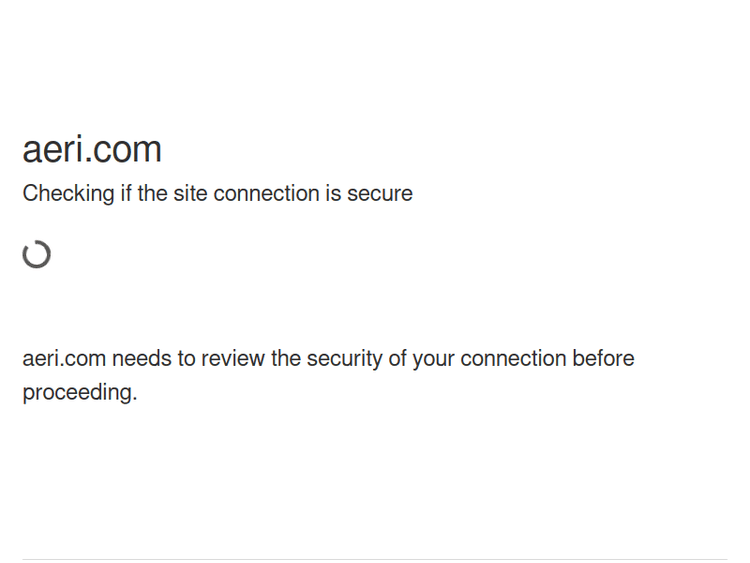Image resolution: width=750 pixels, height=563 pixels.
Task: Click the word "before" in the paragraph
Action: tap(603, 359)
